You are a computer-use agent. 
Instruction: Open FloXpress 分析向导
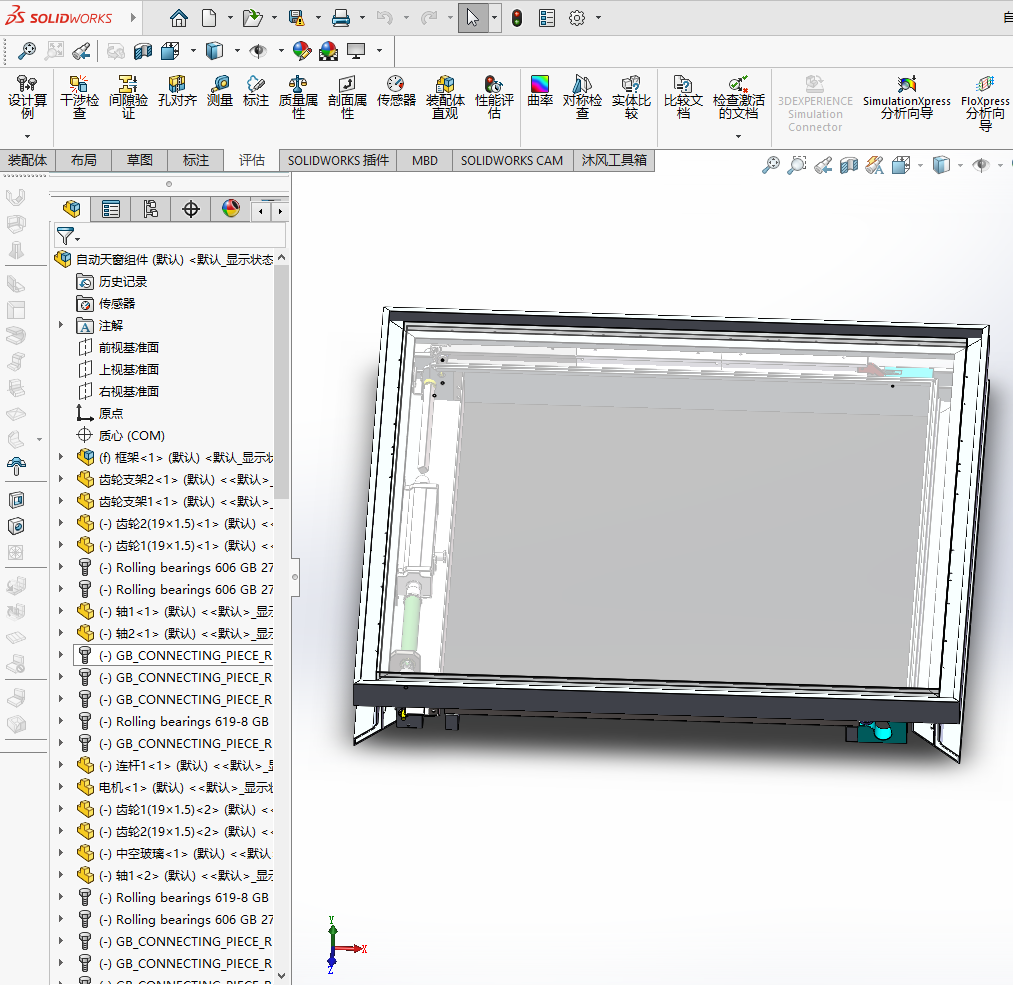pyautogui.click(x=983, y=95)
